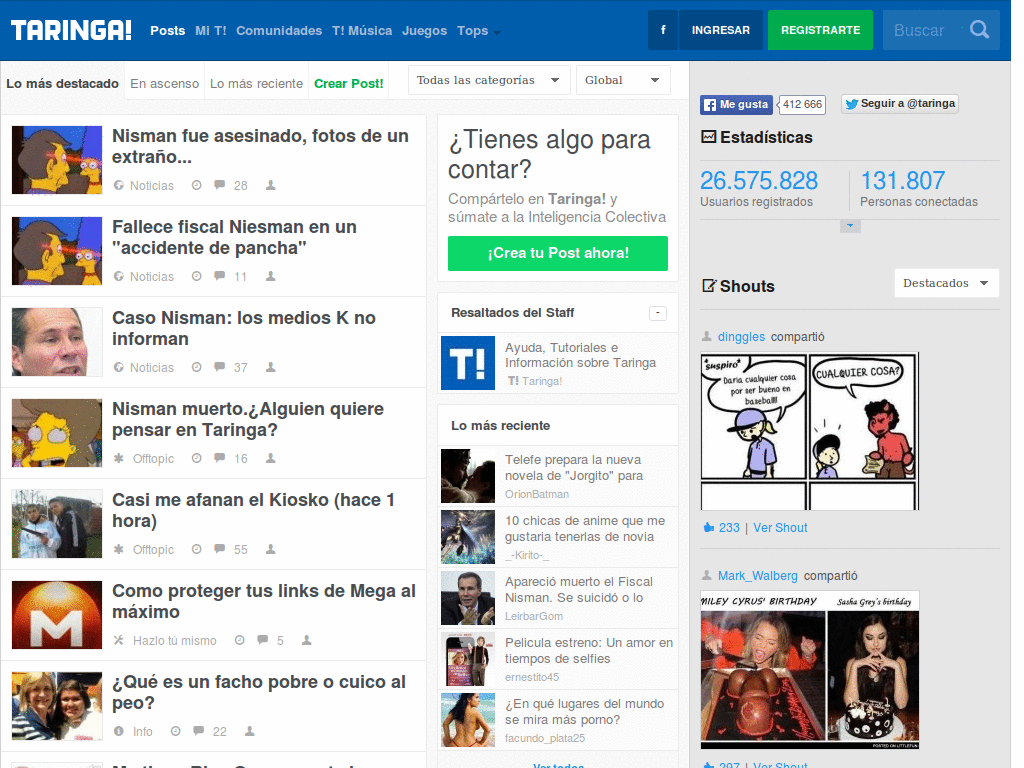
Task: Click comment icon on Caso Nisman post
Action: click(219, 367)
